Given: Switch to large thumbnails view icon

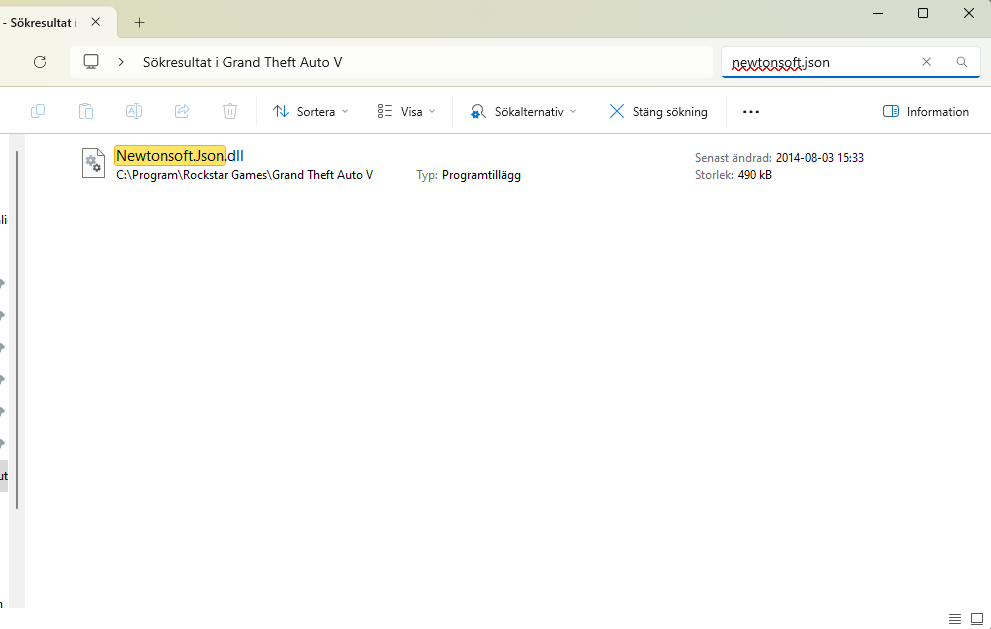Looking at the screenshot, I should 977,619.
